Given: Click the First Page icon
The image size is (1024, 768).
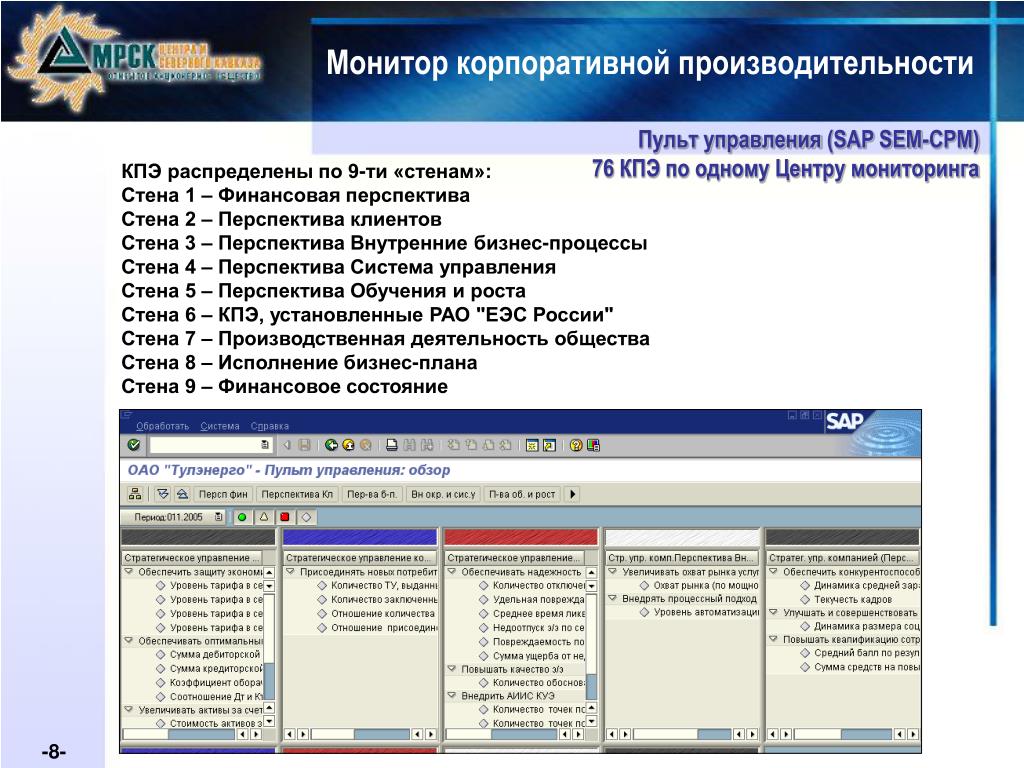Looking at the screenshot, I should click(x=453, y=445).
